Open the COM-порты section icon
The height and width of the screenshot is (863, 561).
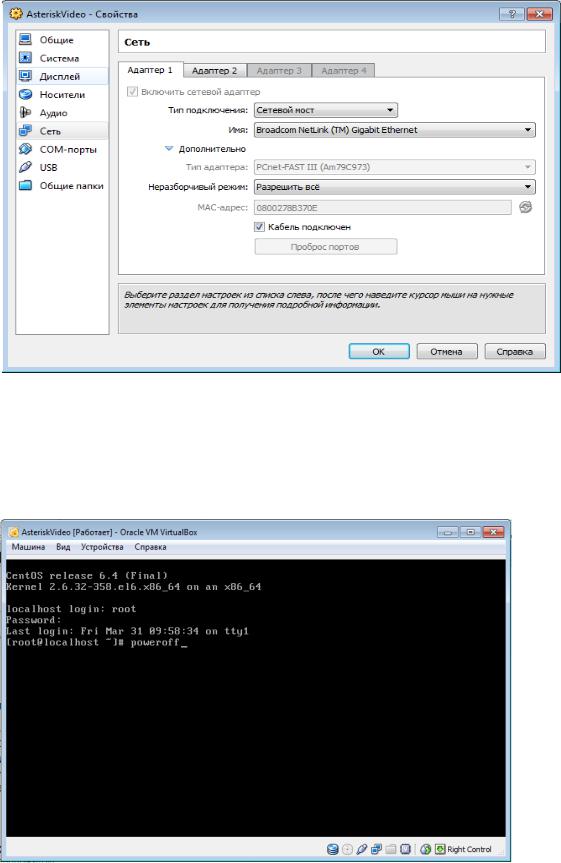pyautogui.click(x=25, y=149)
